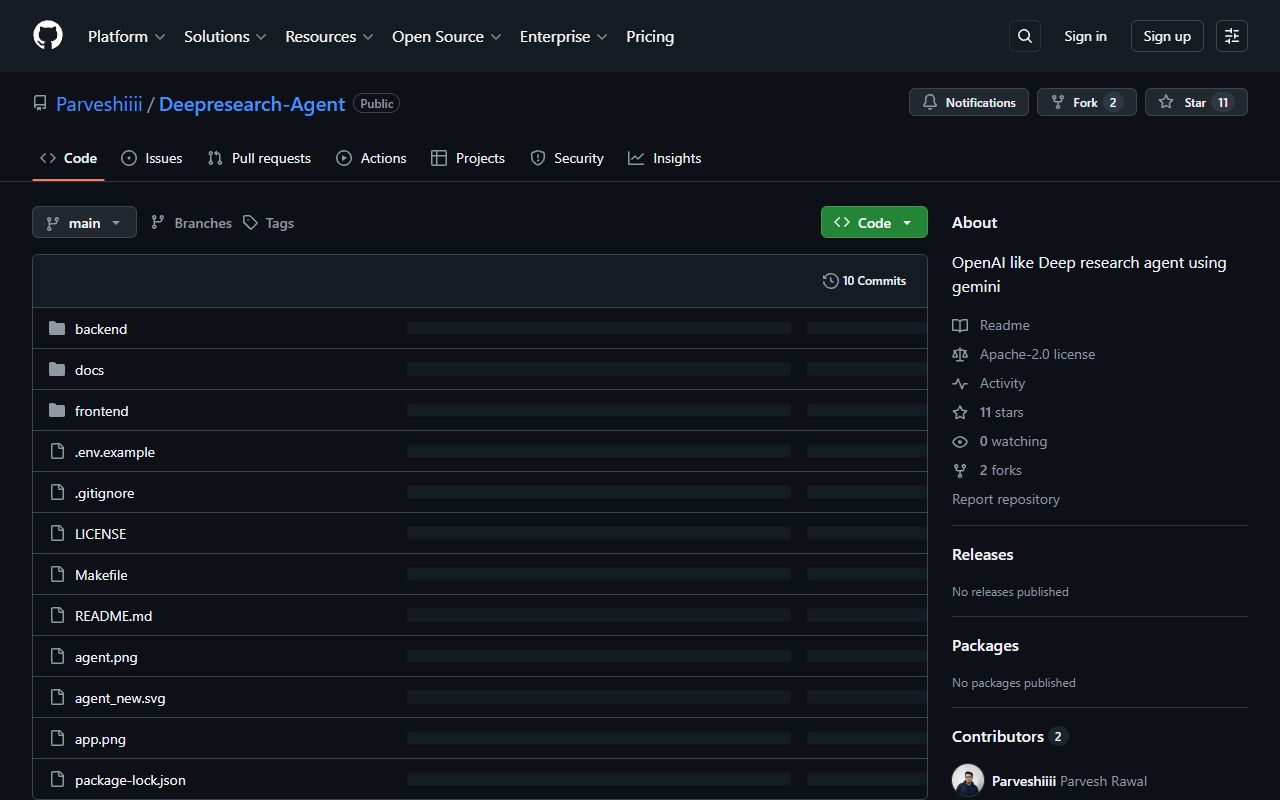Click the clock icon next to 10 Commits

point(830,281)
